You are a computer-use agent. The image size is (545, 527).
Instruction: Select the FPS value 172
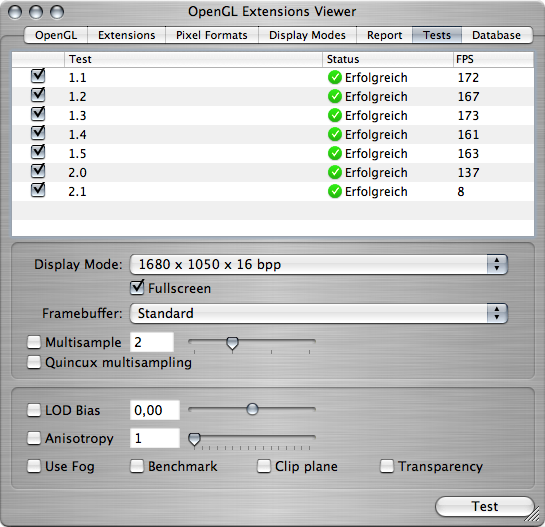click(468, 78)
